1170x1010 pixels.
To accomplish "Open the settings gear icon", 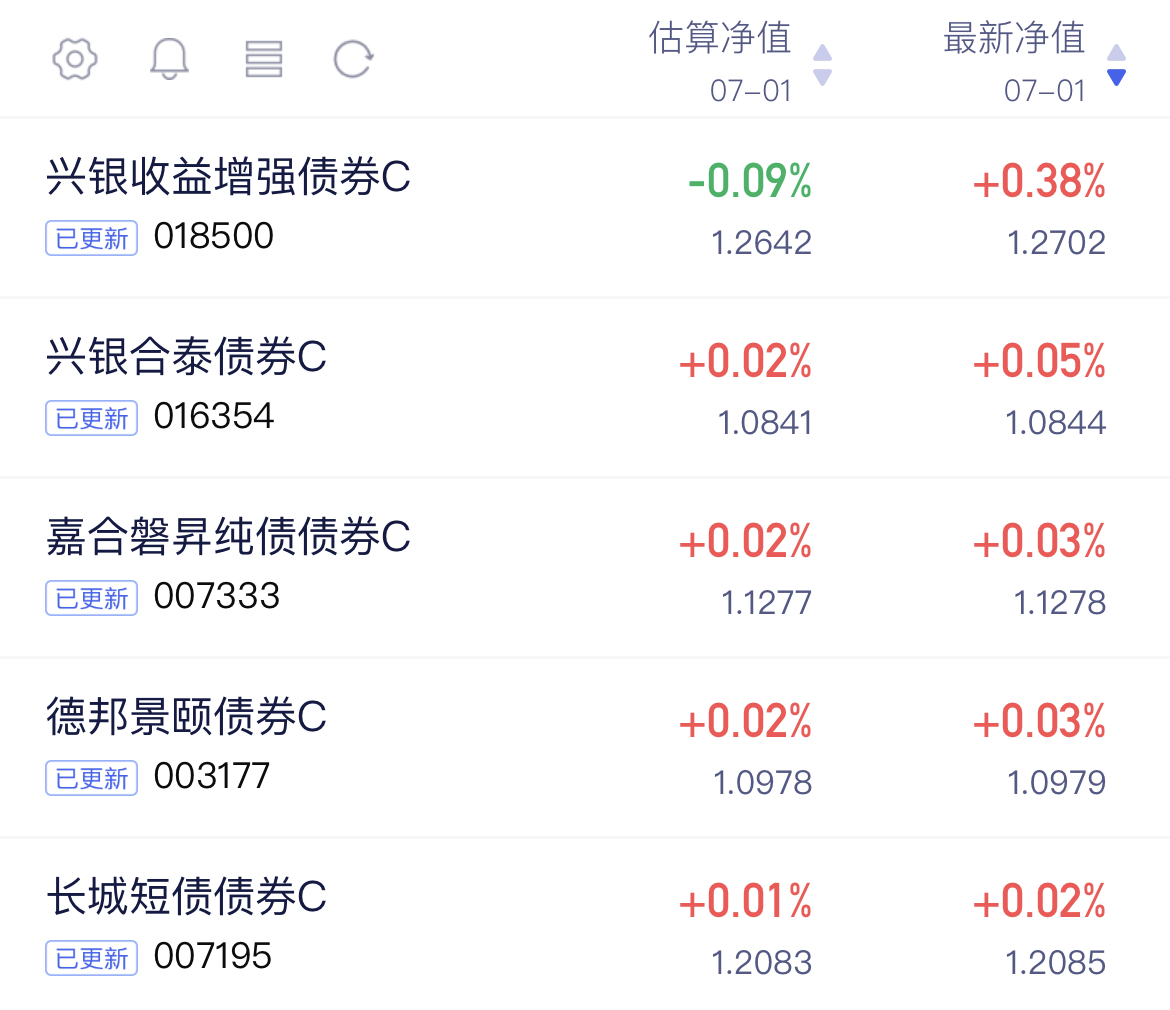I will [75, 59].
